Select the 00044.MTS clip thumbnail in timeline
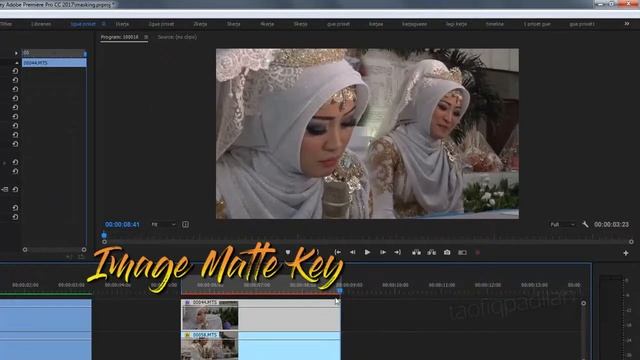Screen dimensions: 640x360 click(x=210, y=318)
